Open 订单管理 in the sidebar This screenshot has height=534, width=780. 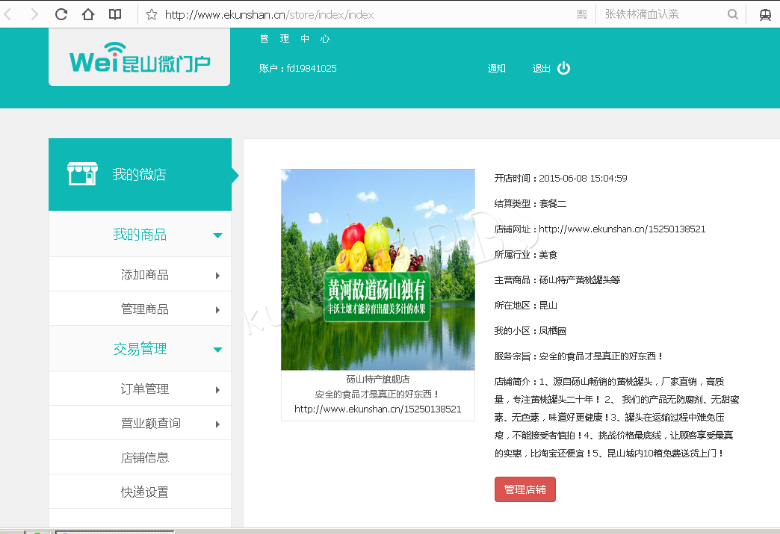144,389
